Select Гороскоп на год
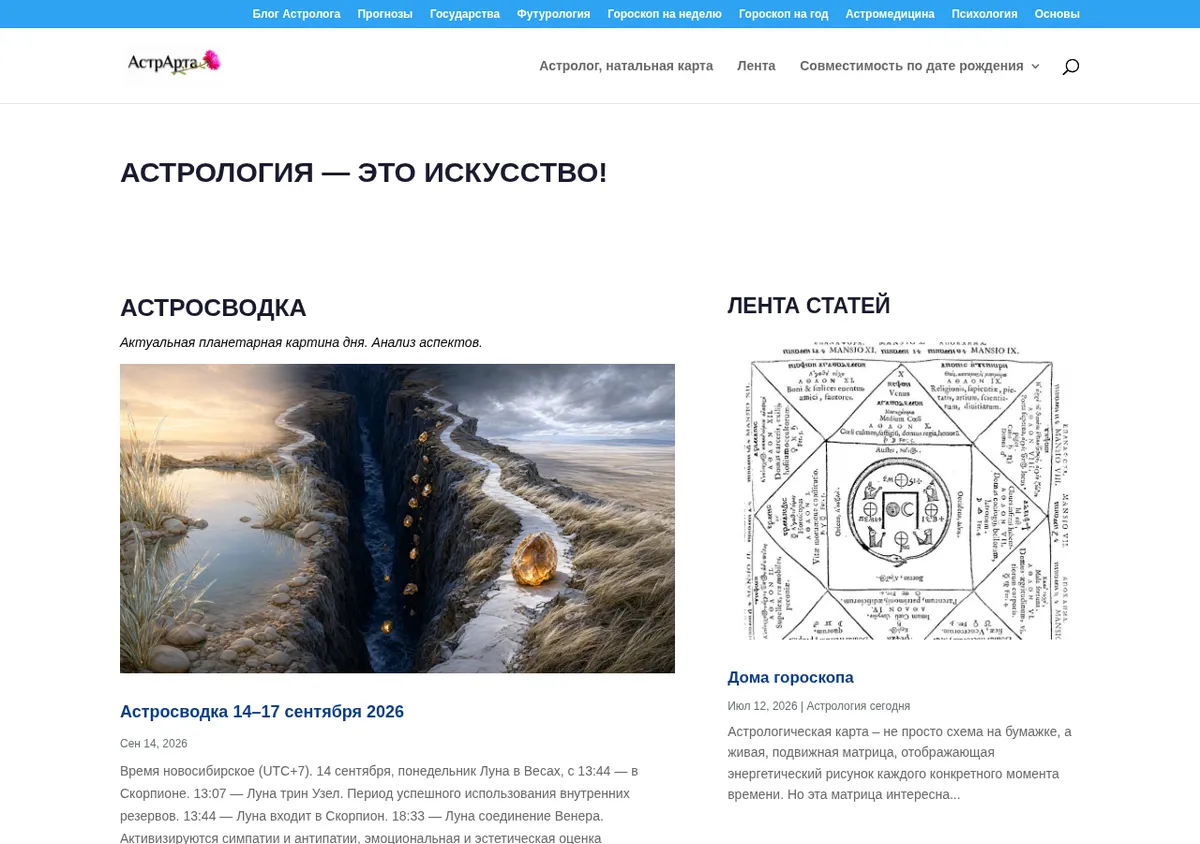The height and width of the screenshot is (844, 1200). (x=783, y=14)
